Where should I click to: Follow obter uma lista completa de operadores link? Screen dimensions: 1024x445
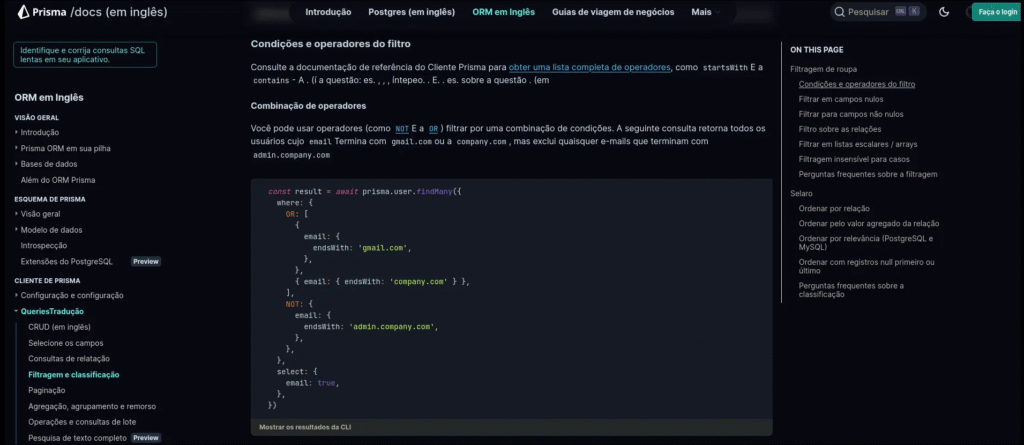tap(590, 67)
